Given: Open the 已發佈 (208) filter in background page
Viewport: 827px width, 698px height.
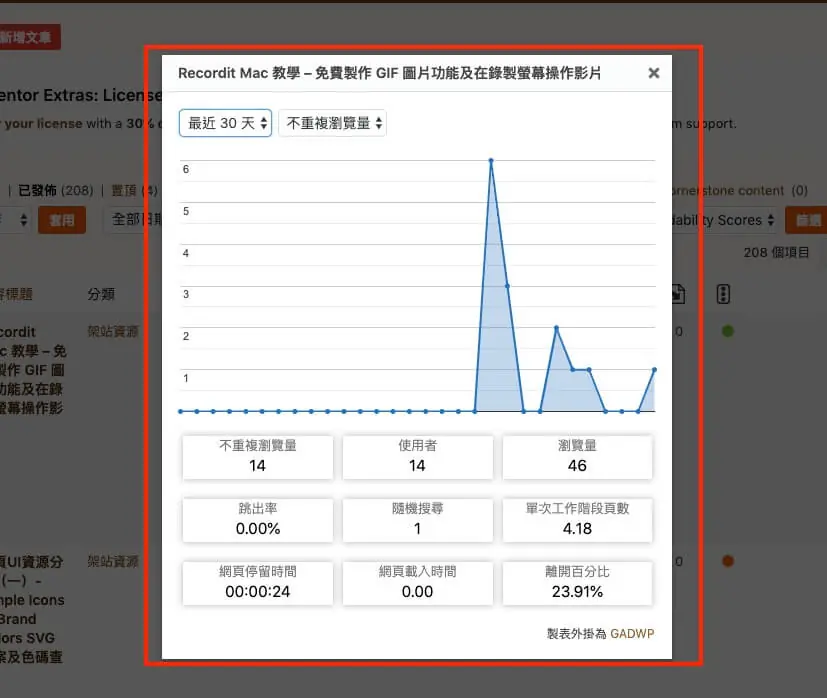Looking at the screenshot, I should click(55, 190).
